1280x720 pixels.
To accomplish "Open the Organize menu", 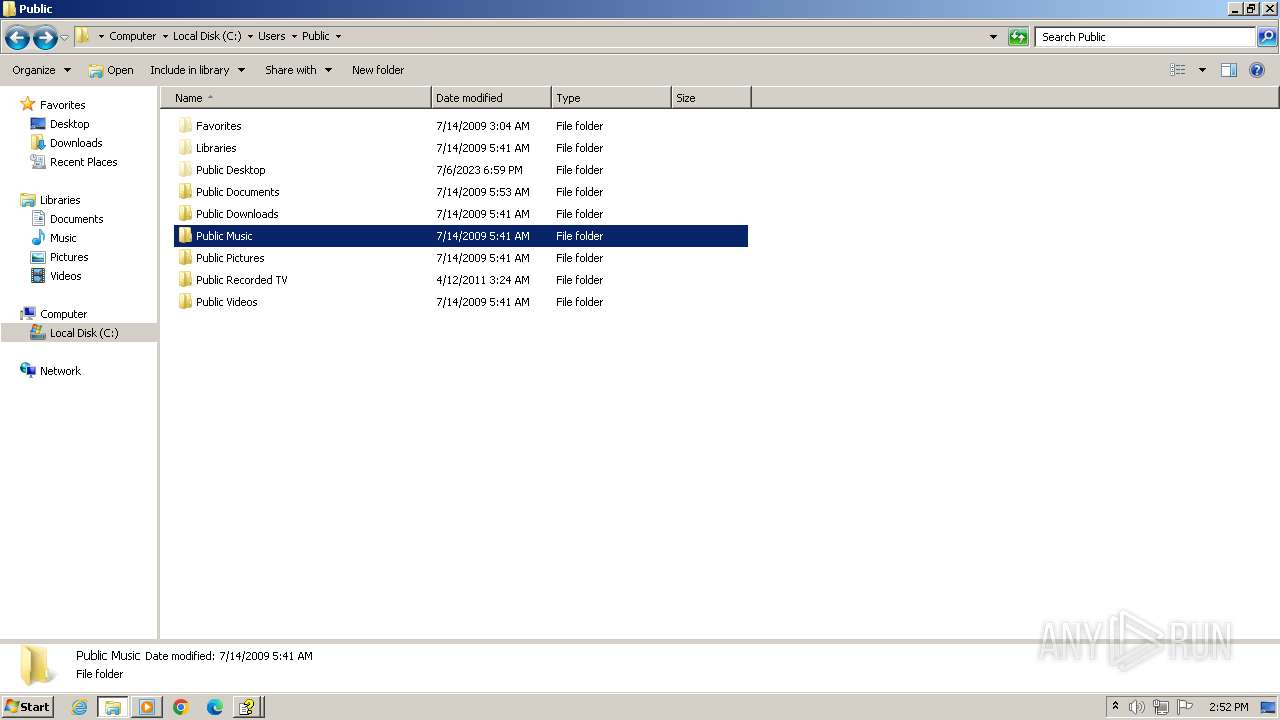I will (x=41, y=70).
